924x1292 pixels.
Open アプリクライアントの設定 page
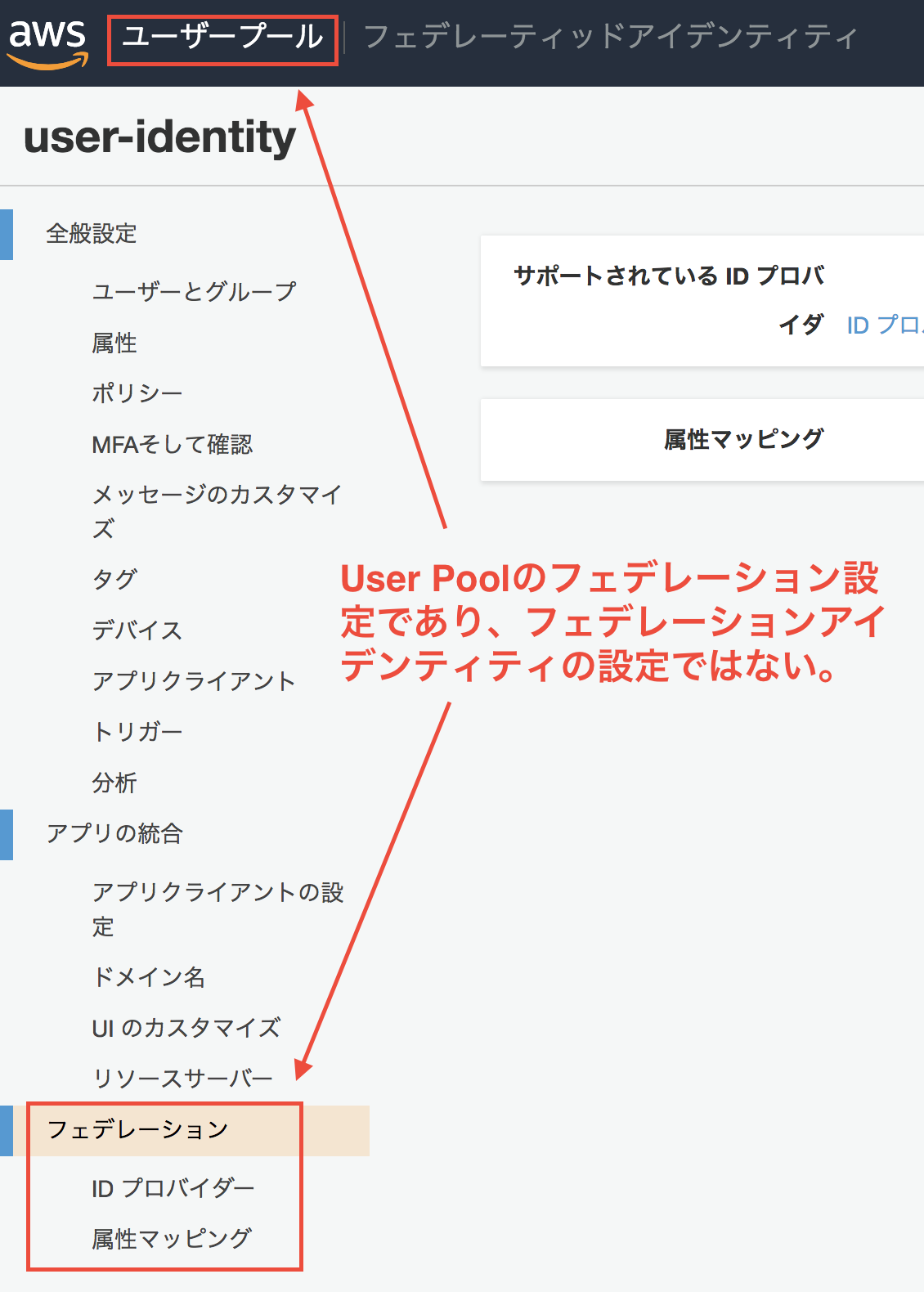point(218,908)
